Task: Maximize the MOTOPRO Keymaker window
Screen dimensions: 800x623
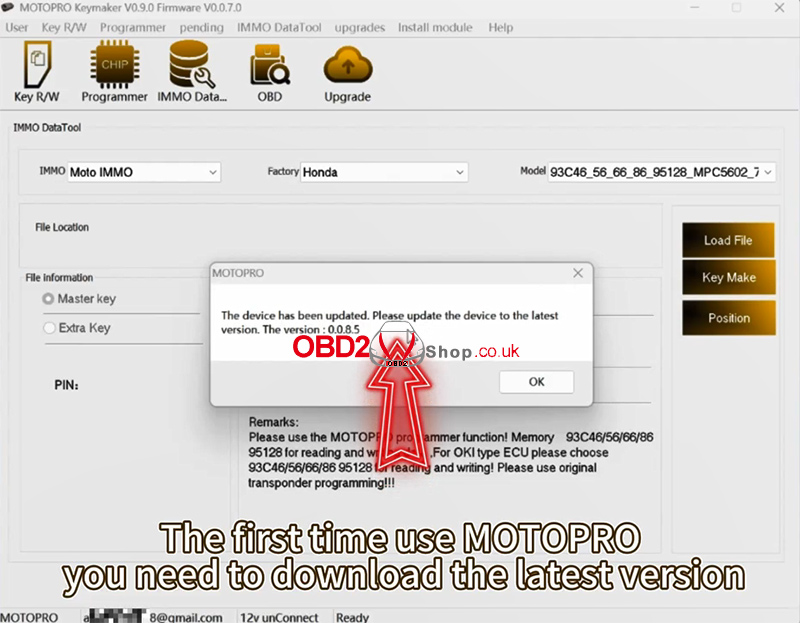Action: coord(736,8)
